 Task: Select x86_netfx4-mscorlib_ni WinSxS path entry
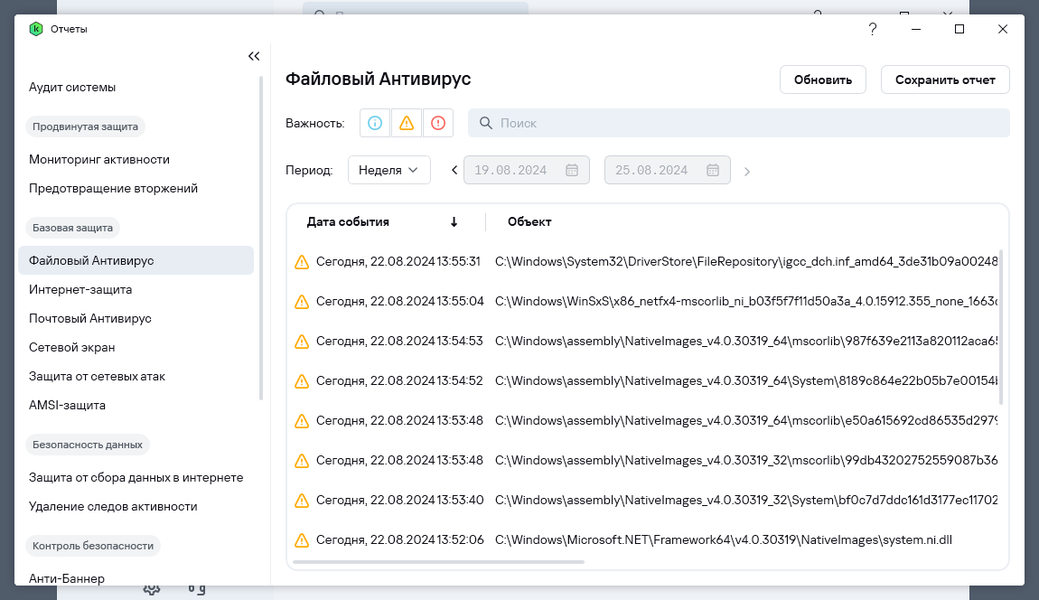(746, 302)
